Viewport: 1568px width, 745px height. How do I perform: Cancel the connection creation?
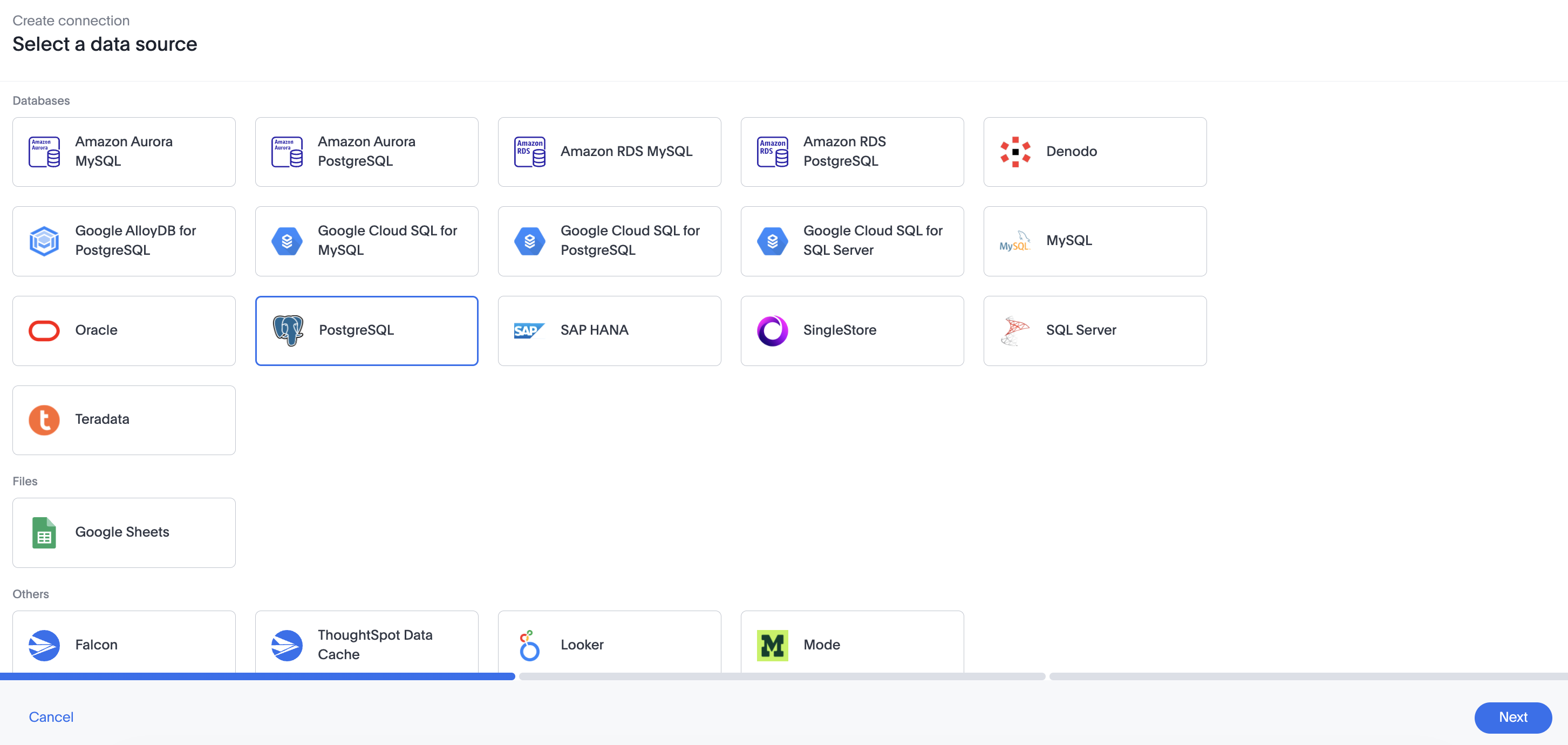[x=51, y=717]
